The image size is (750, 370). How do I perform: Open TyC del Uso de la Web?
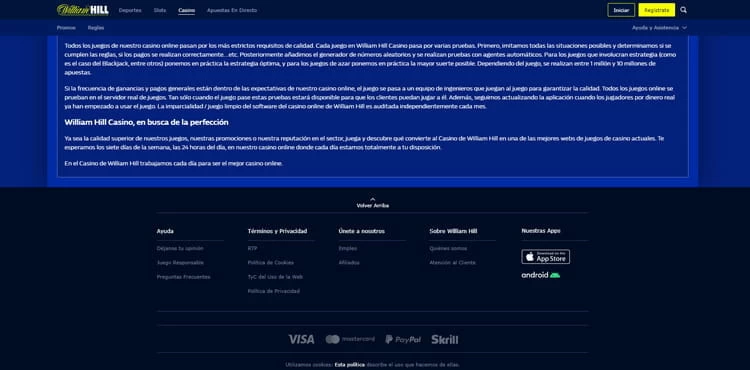point(276,277)
